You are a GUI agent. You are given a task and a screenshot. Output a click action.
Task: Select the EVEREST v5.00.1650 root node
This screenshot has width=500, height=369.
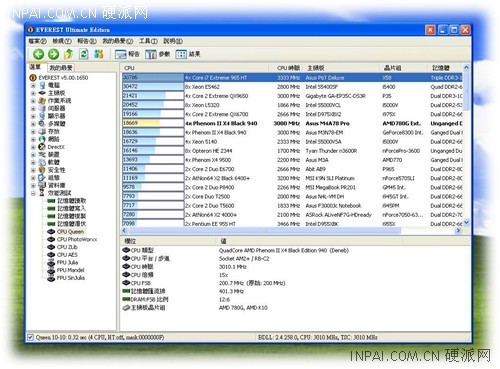click(63, 78)
